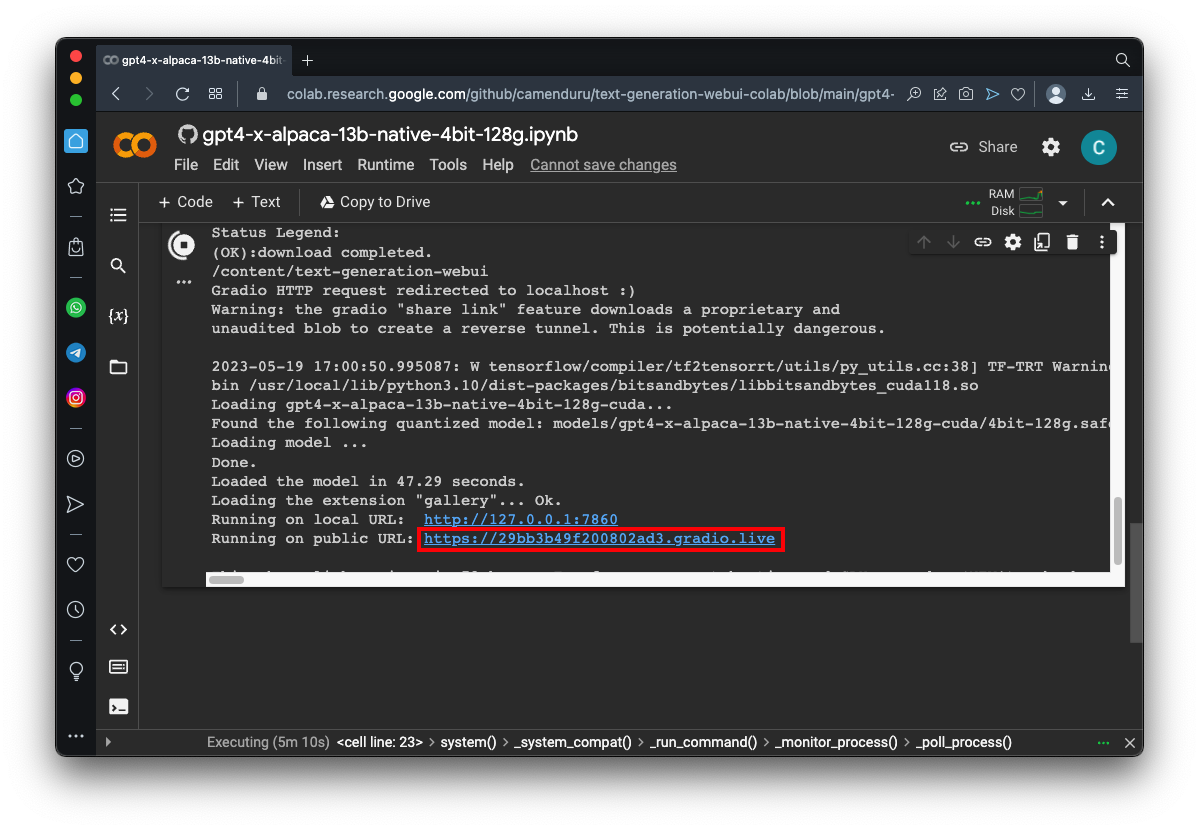Screen dimensions: 1199x830
Task: Open cell editor settings gear
Action: [1012, 242]
